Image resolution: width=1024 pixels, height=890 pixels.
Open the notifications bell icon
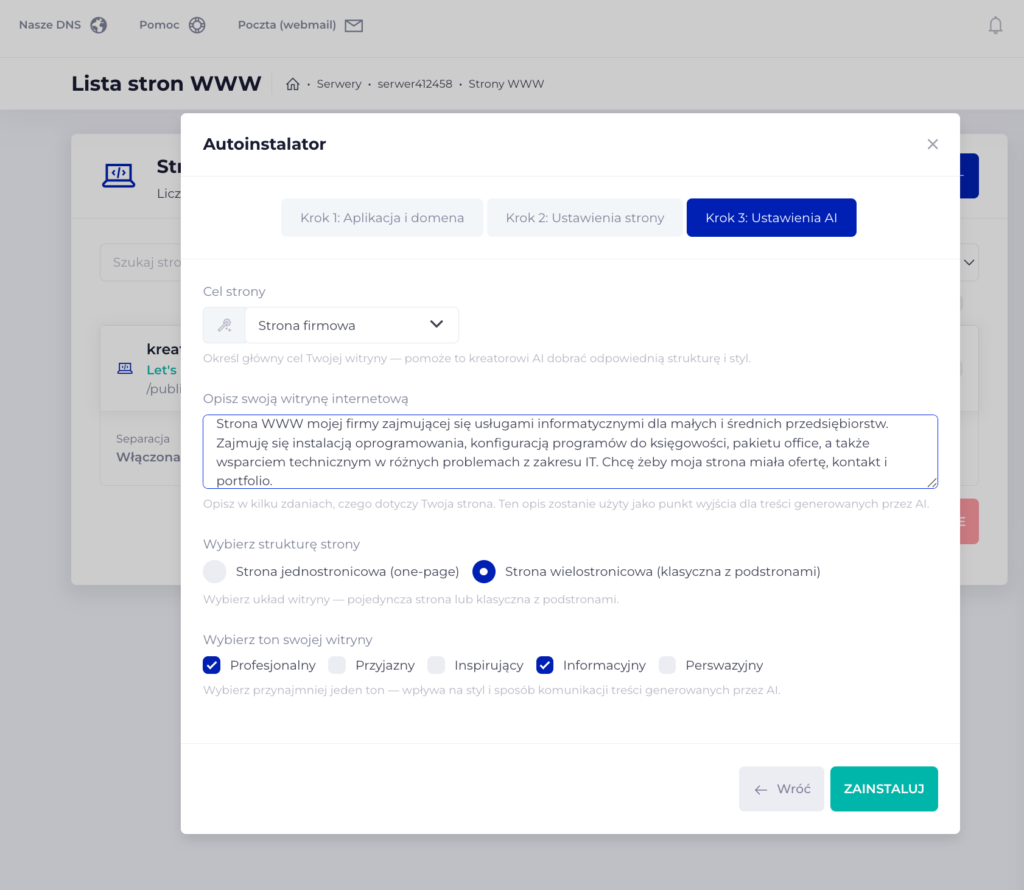click(x=995, y=26)
